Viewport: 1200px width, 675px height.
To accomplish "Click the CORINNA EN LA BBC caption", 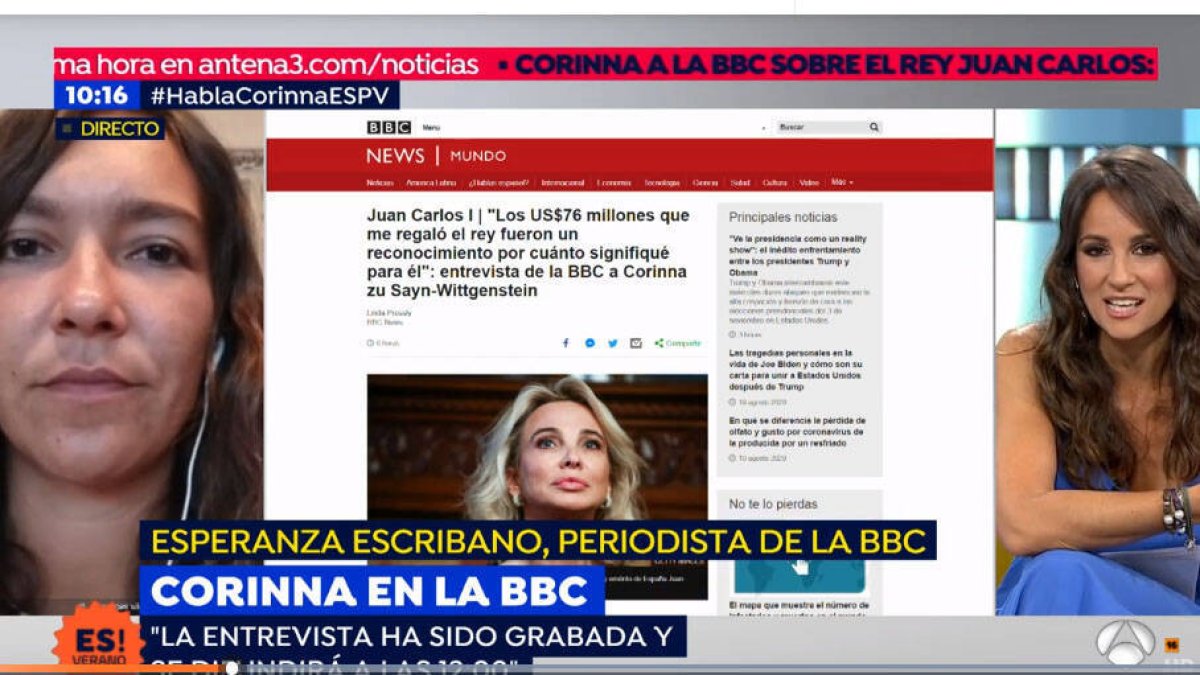I will point(370,591).
